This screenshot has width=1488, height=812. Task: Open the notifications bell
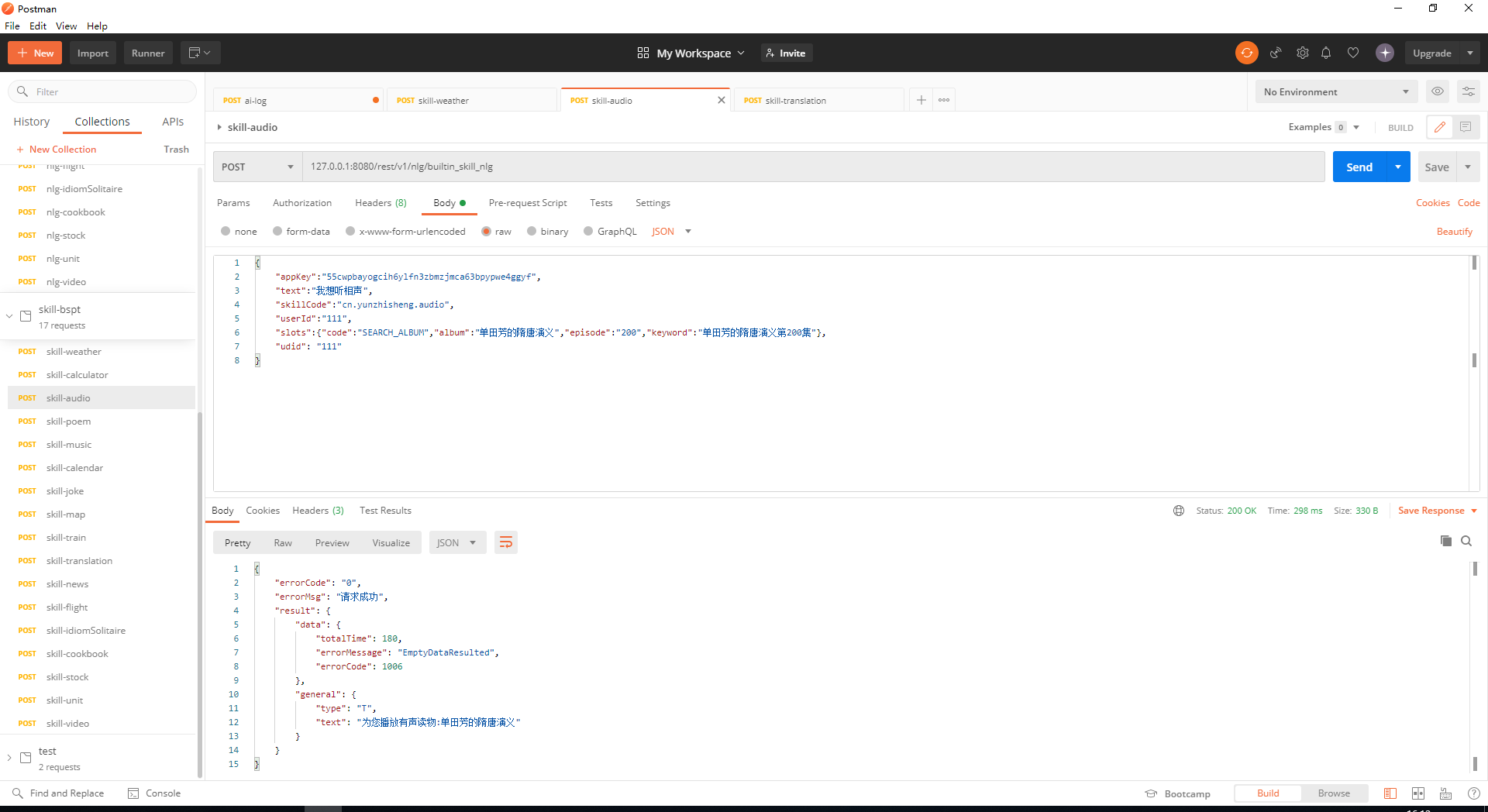[x=1326, y=53]
